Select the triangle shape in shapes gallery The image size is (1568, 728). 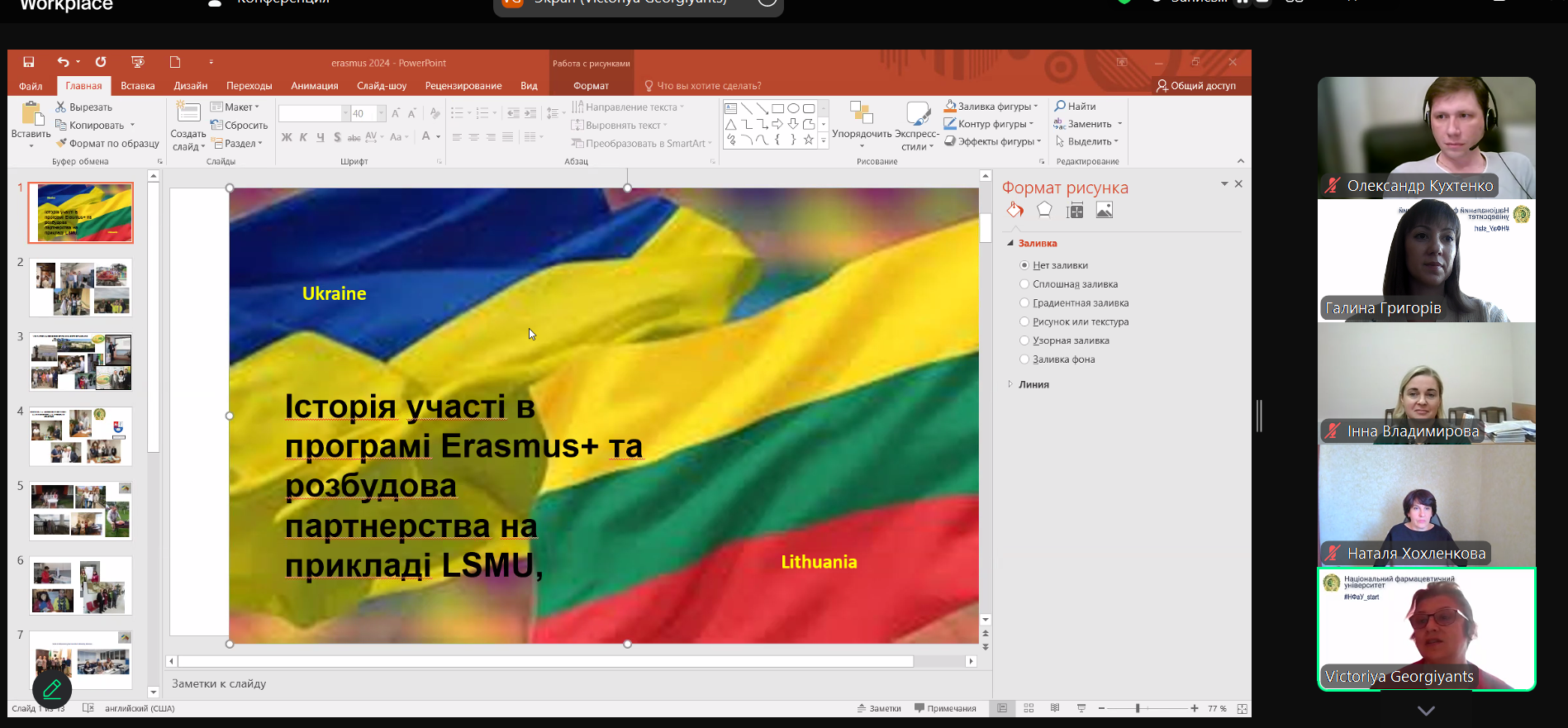[x=730, y=124]
